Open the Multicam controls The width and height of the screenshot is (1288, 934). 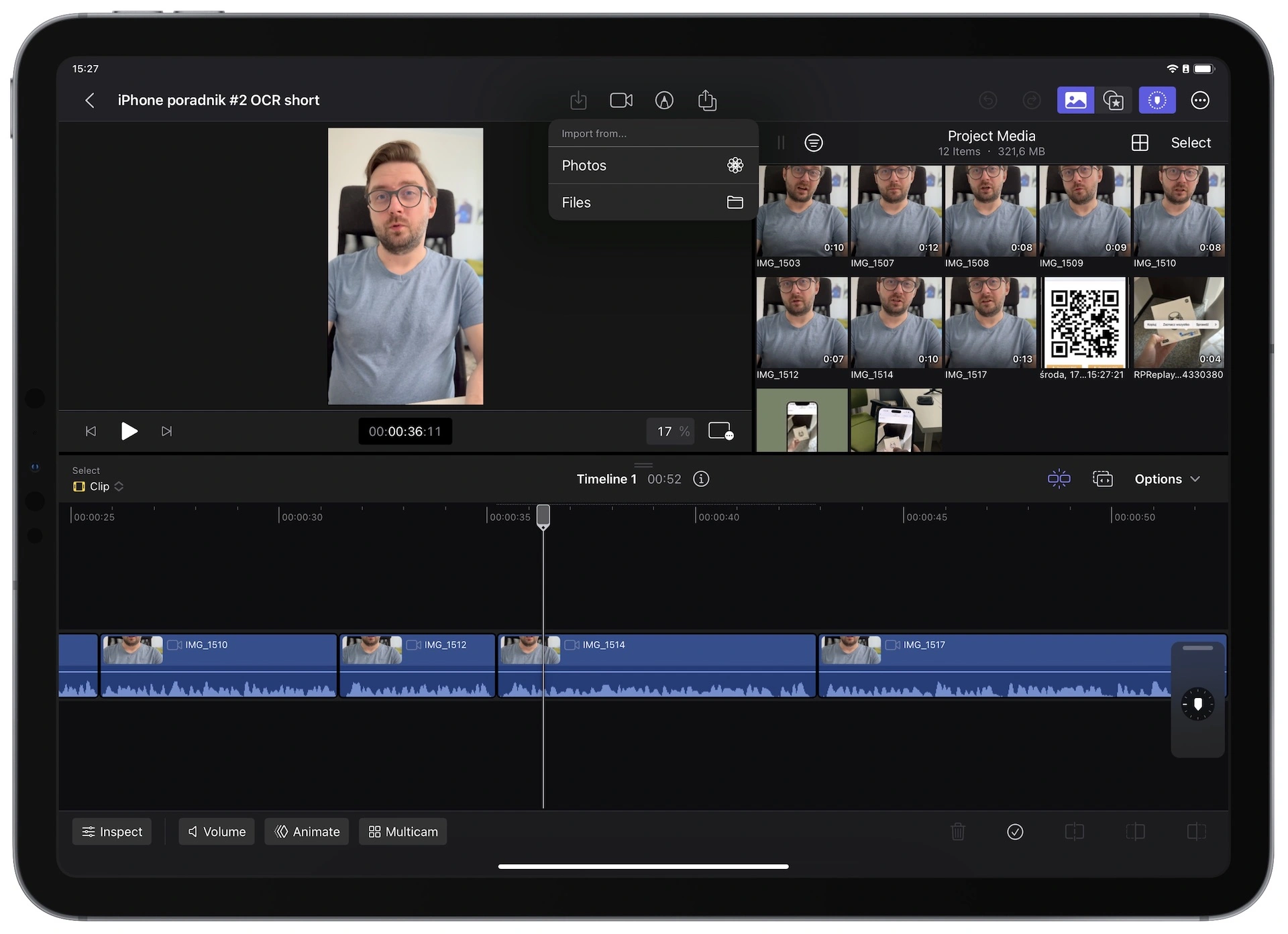[x=403, y=832]
